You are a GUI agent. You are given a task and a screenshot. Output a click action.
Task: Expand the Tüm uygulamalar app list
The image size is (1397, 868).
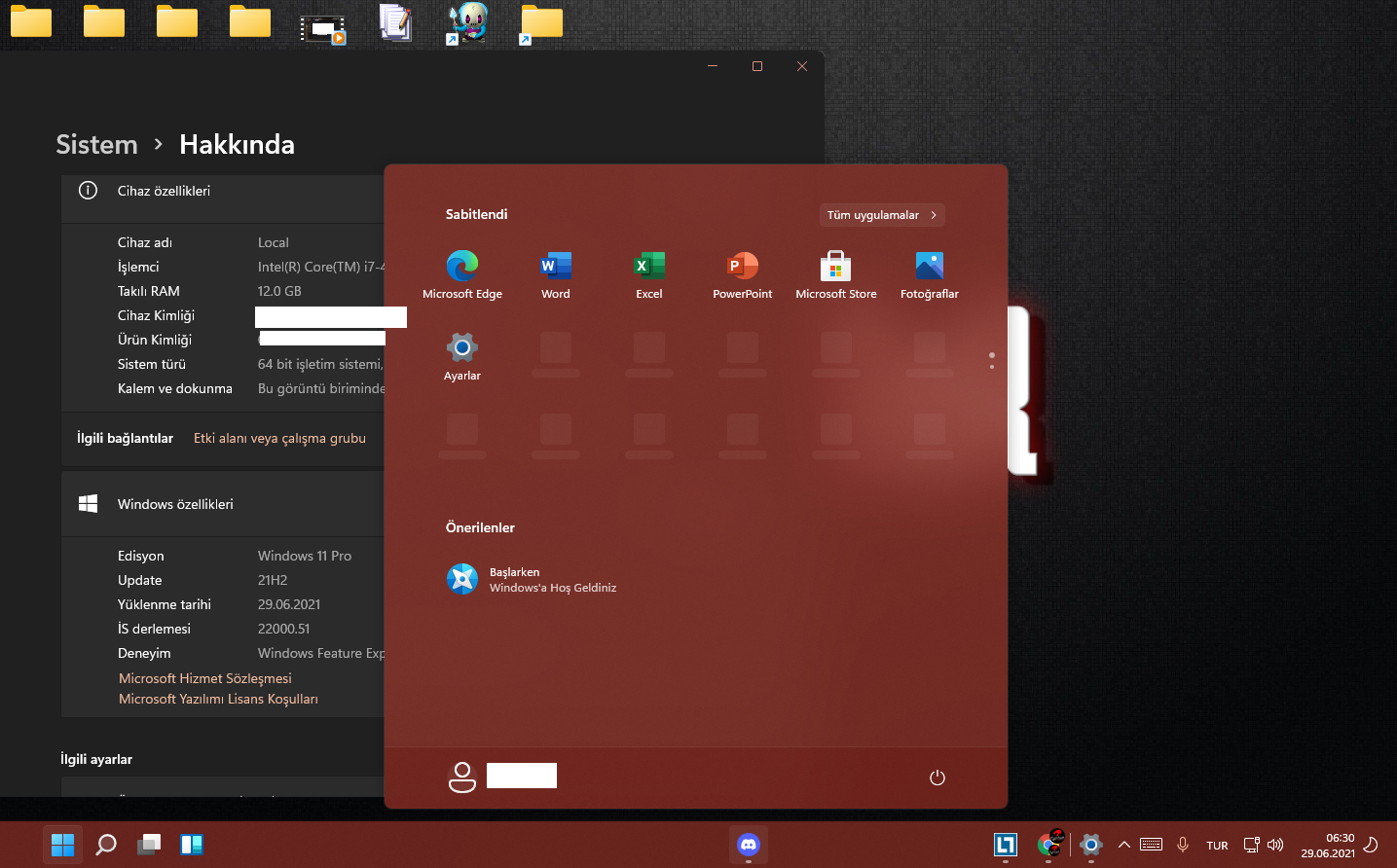click(882, 215)
